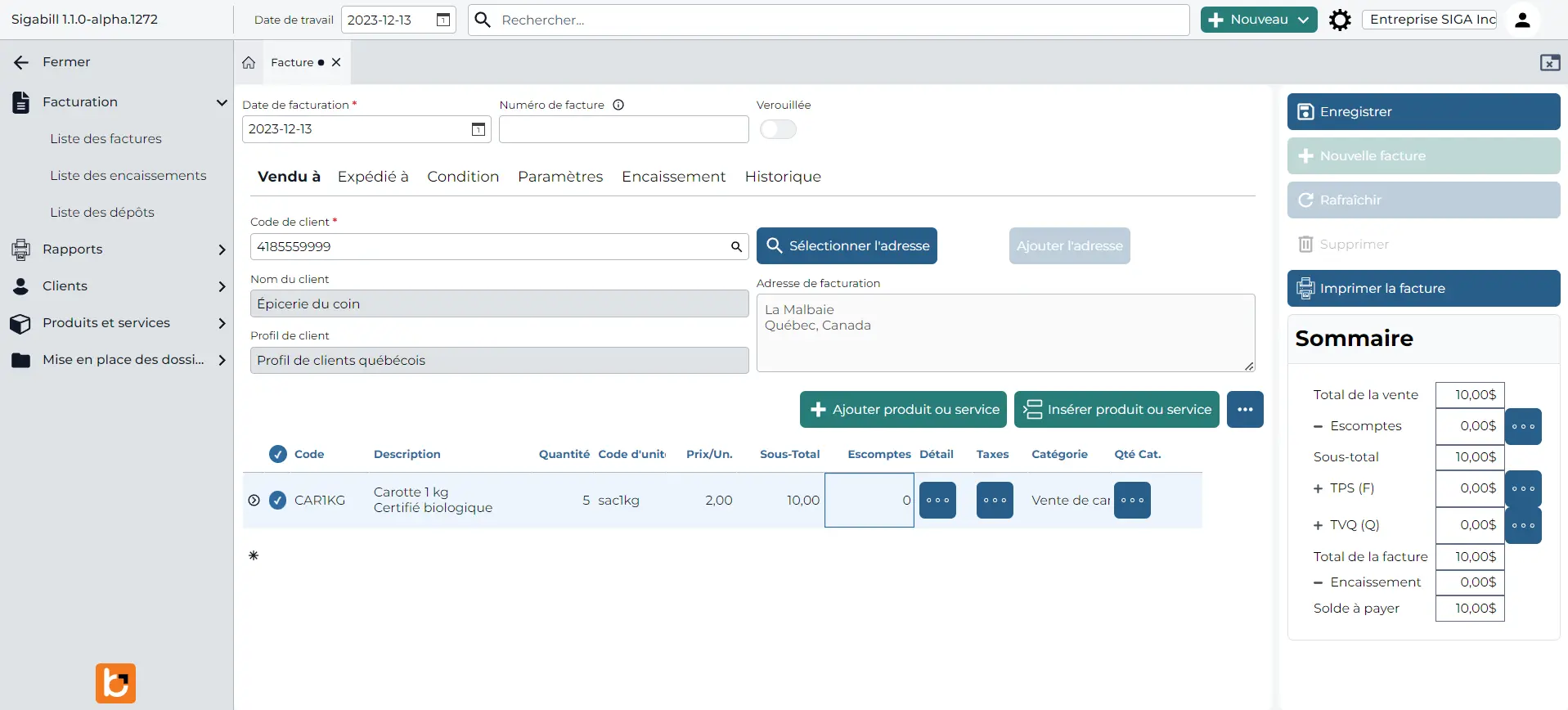The width and height of the screenshot is (1568, 710).
Task: Open the Date de facturation calendar icon
Action: click(478, 129)
